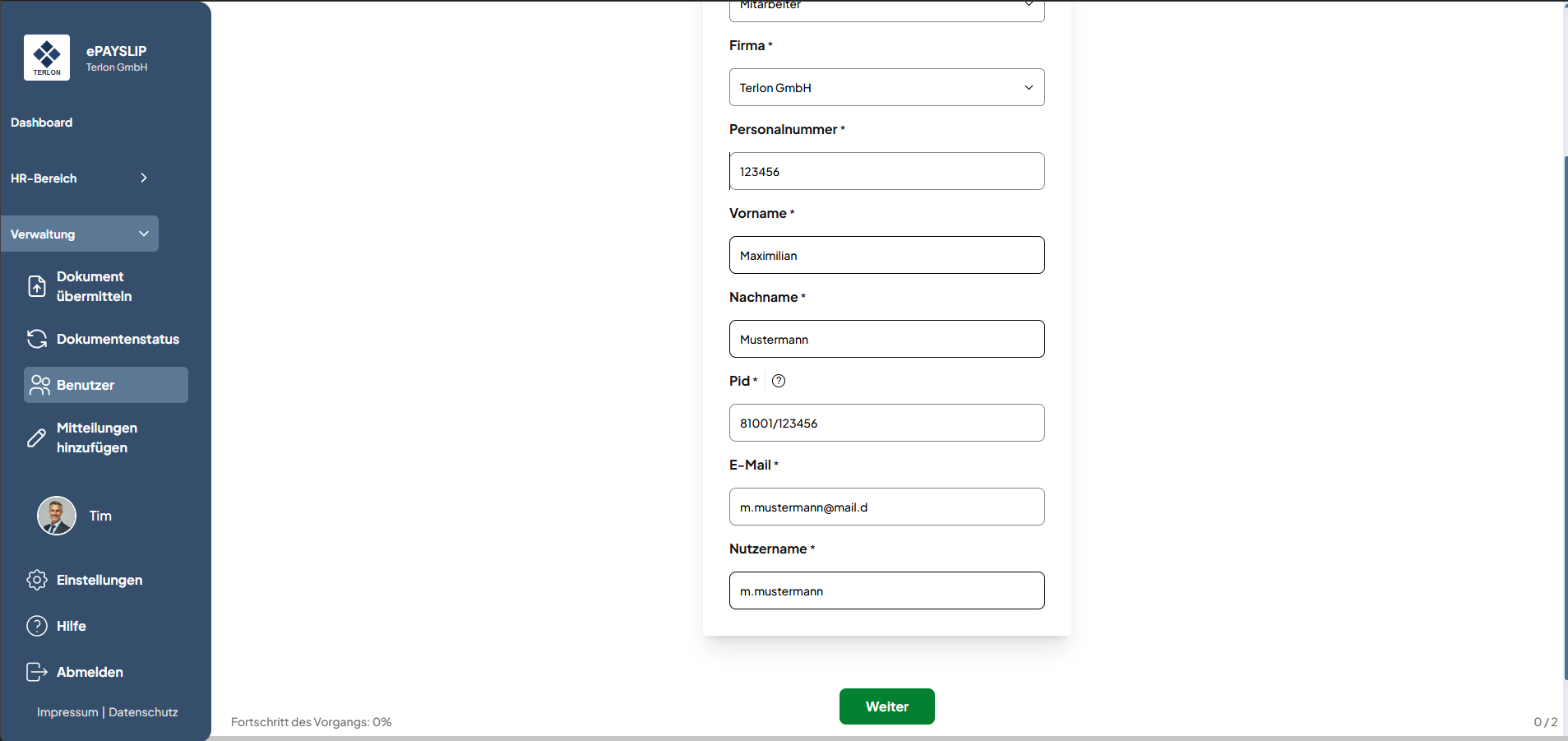Click the Mitteilungen hinzufügen pencil icon
The image size is (1568, 741).
[37, 438]
